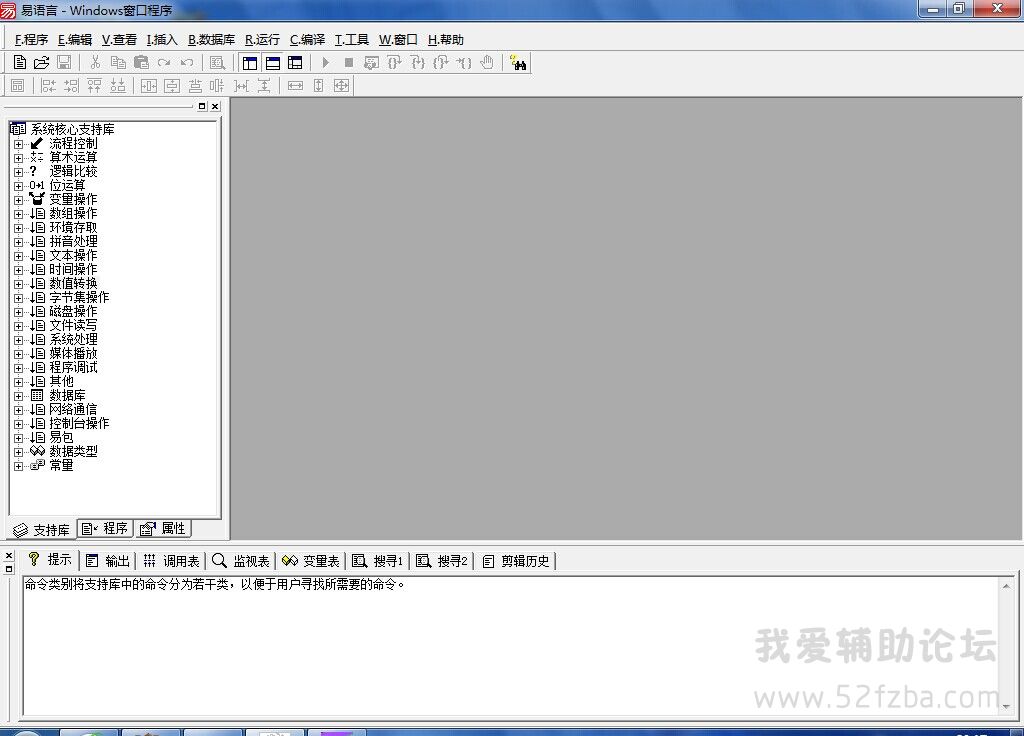Click the stop square icon
This screenshot has height=736, width=1024.
point(349,63)
